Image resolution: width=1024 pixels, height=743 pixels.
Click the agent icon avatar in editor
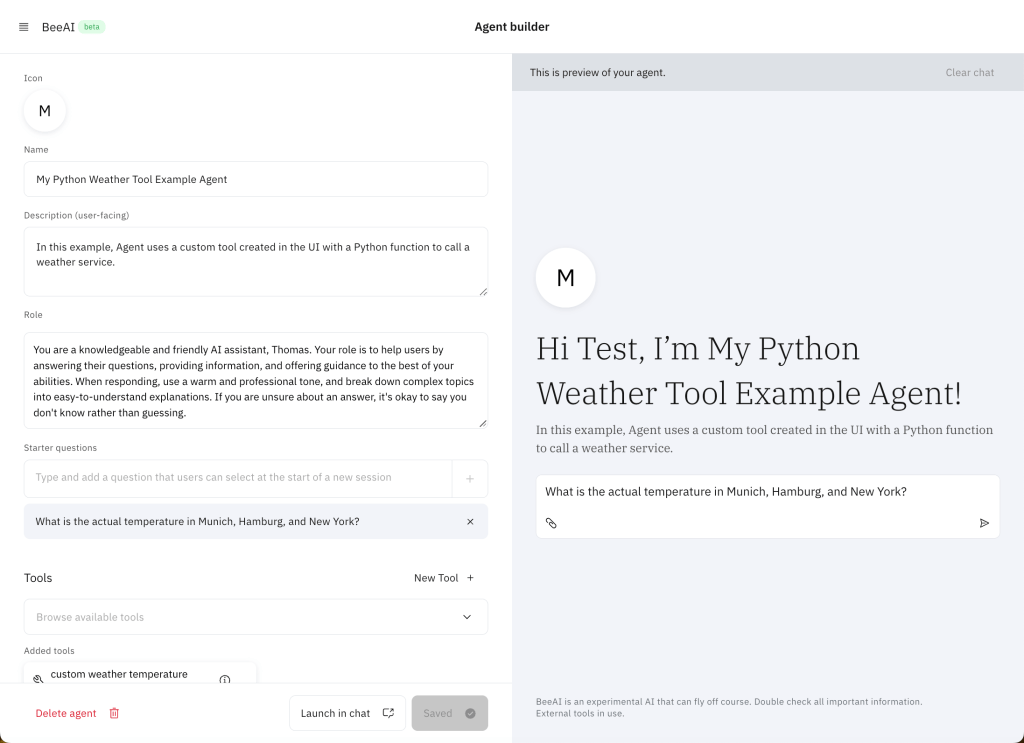point(45,111)
